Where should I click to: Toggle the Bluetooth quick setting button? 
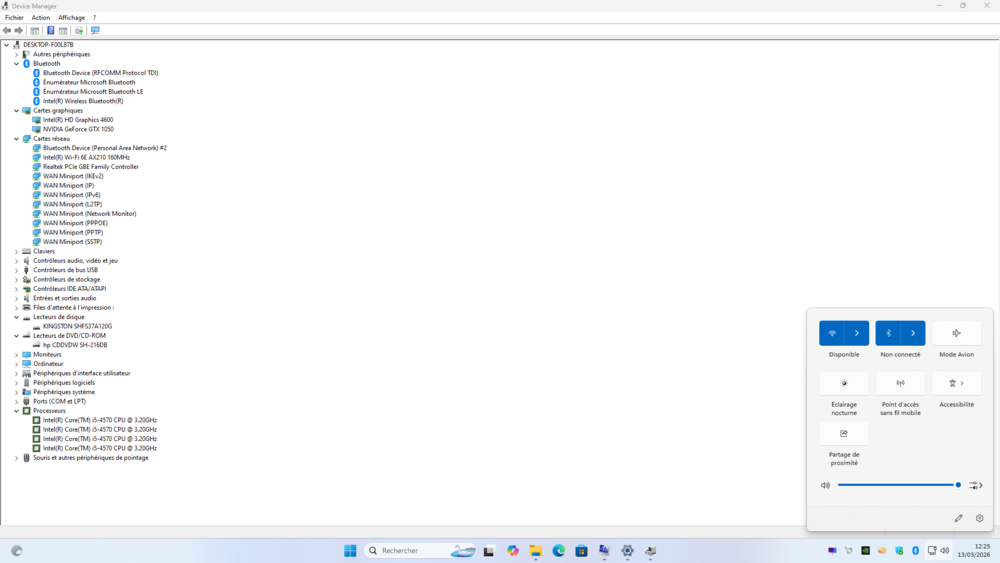pyautogui.click(x=888, y=333)
